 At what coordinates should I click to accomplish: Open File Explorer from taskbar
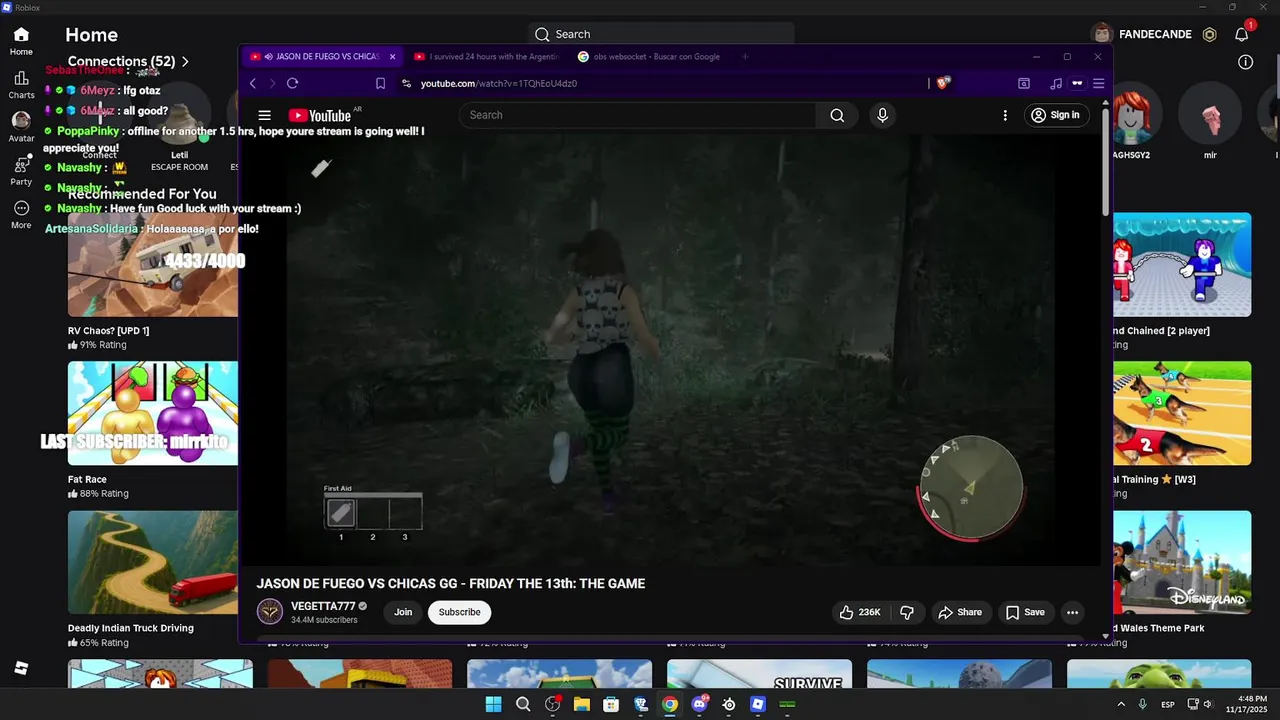[581, 704]
